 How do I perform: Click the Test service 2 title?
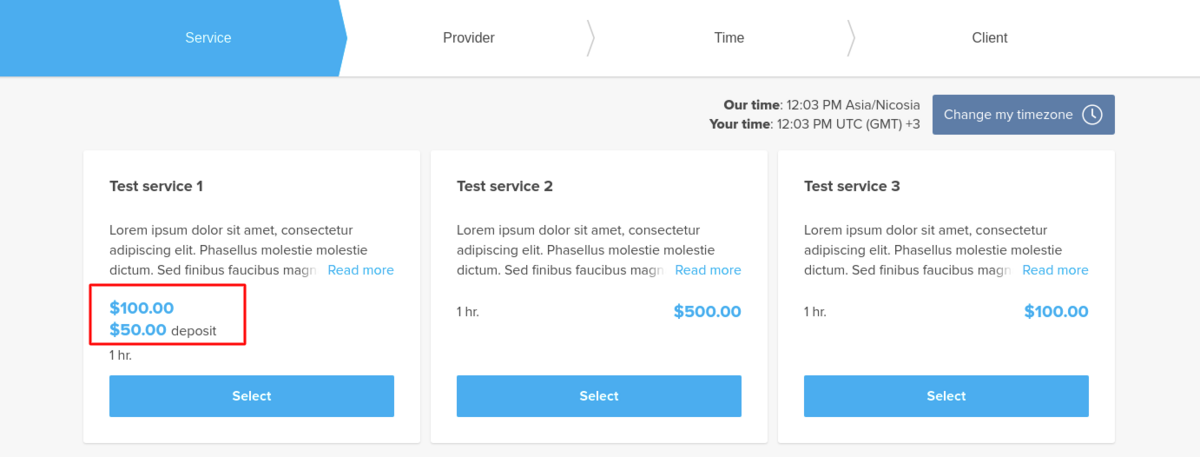tap(504, 186)
